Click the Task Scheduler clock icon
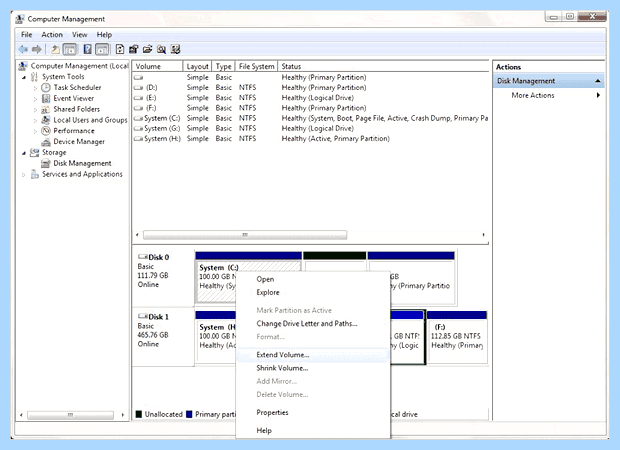The height and width of the screenshot is (450, 620). click(46, 87)
